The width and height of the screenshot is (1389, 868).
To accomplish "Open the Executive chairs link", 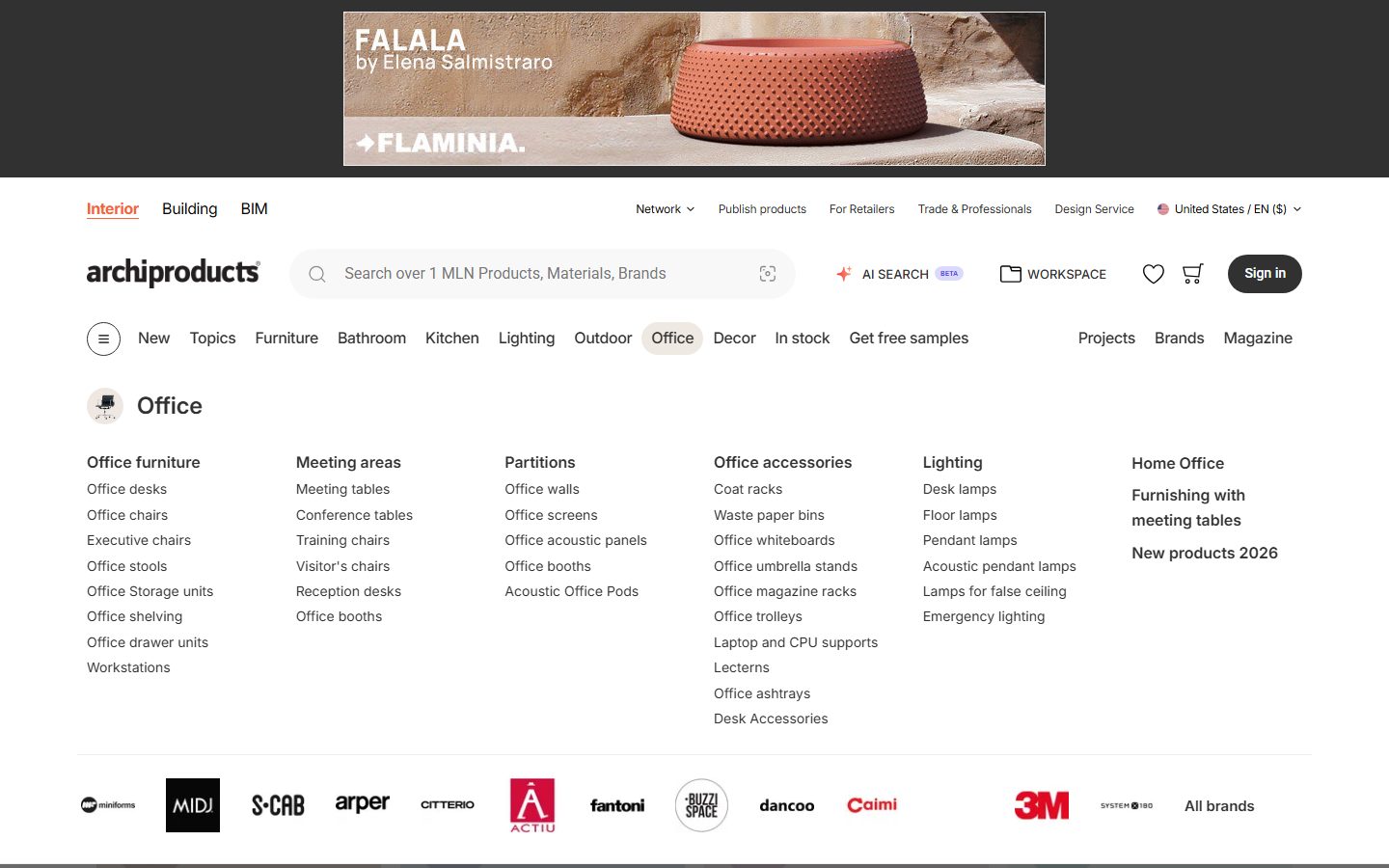I will [139, 540].
